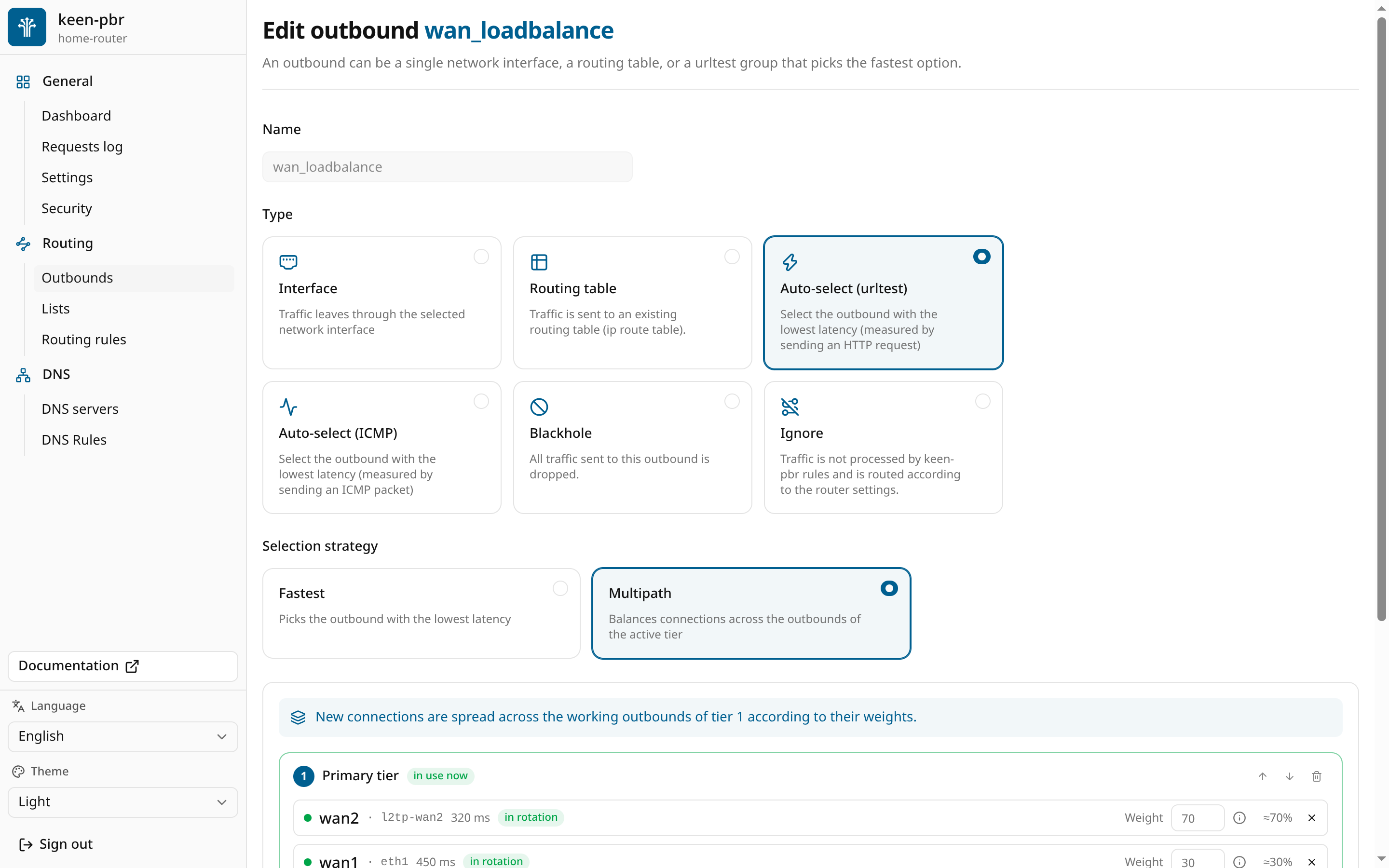Open the Theme dropdown
Screen dimensions: 1389x868
[123, 802]
